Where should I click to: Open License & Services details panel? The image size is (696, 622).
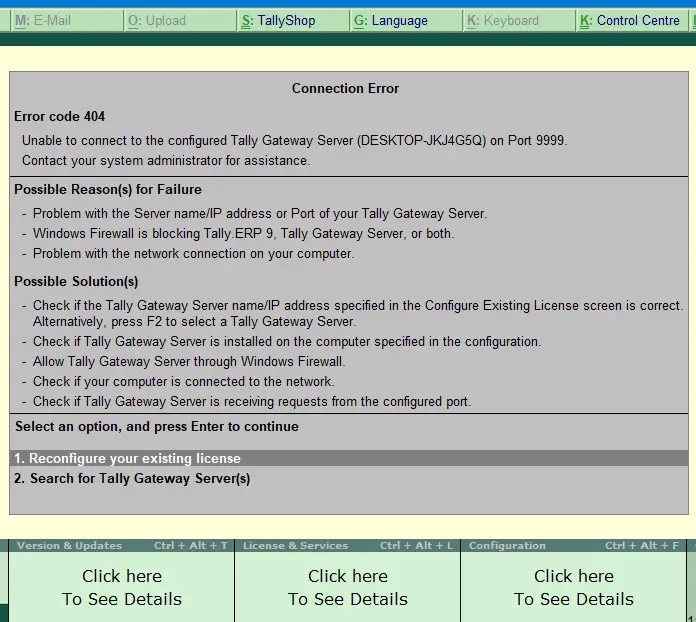pos(348,587)
